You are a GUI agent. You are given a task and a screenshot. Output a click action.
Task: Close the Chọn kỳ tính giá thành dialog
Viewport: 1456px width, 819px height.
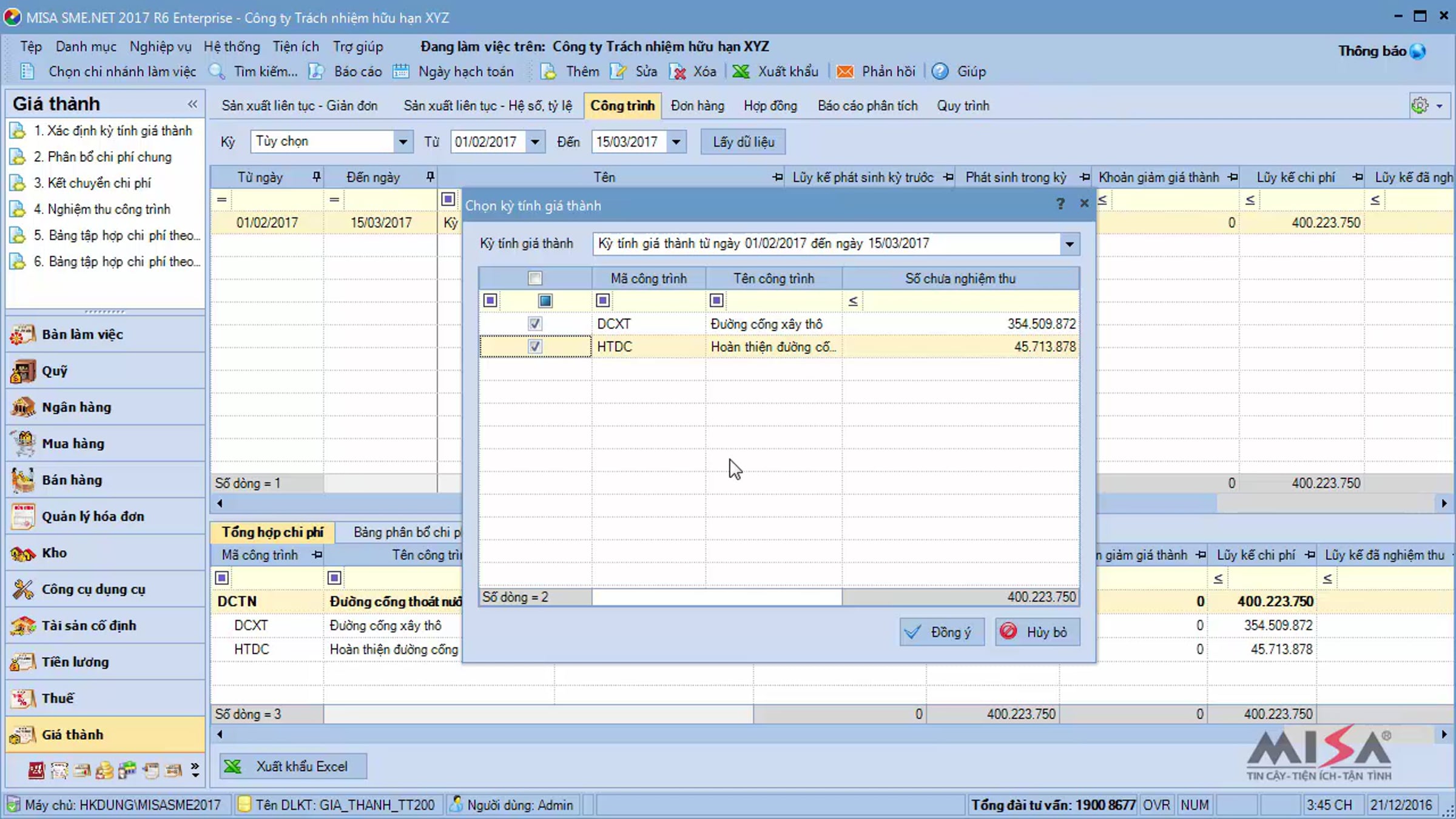[x=1084, y=203]
